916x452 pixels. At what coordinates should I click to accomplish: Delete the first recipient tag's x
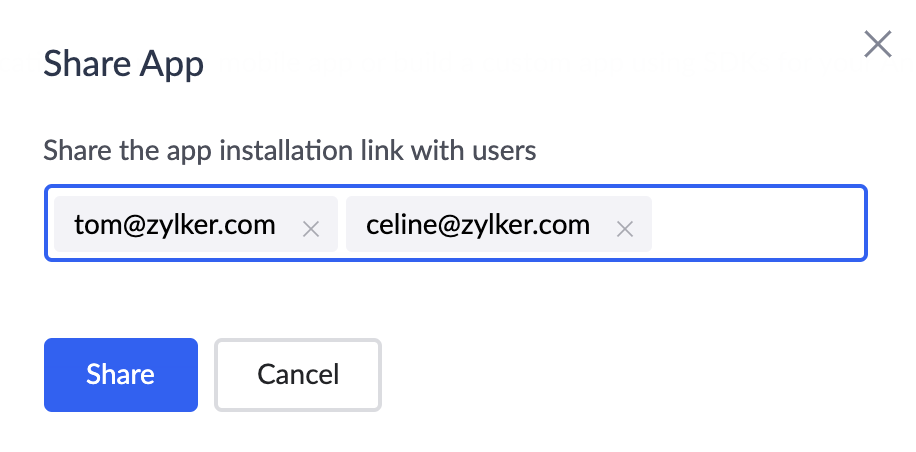[311, 229]
